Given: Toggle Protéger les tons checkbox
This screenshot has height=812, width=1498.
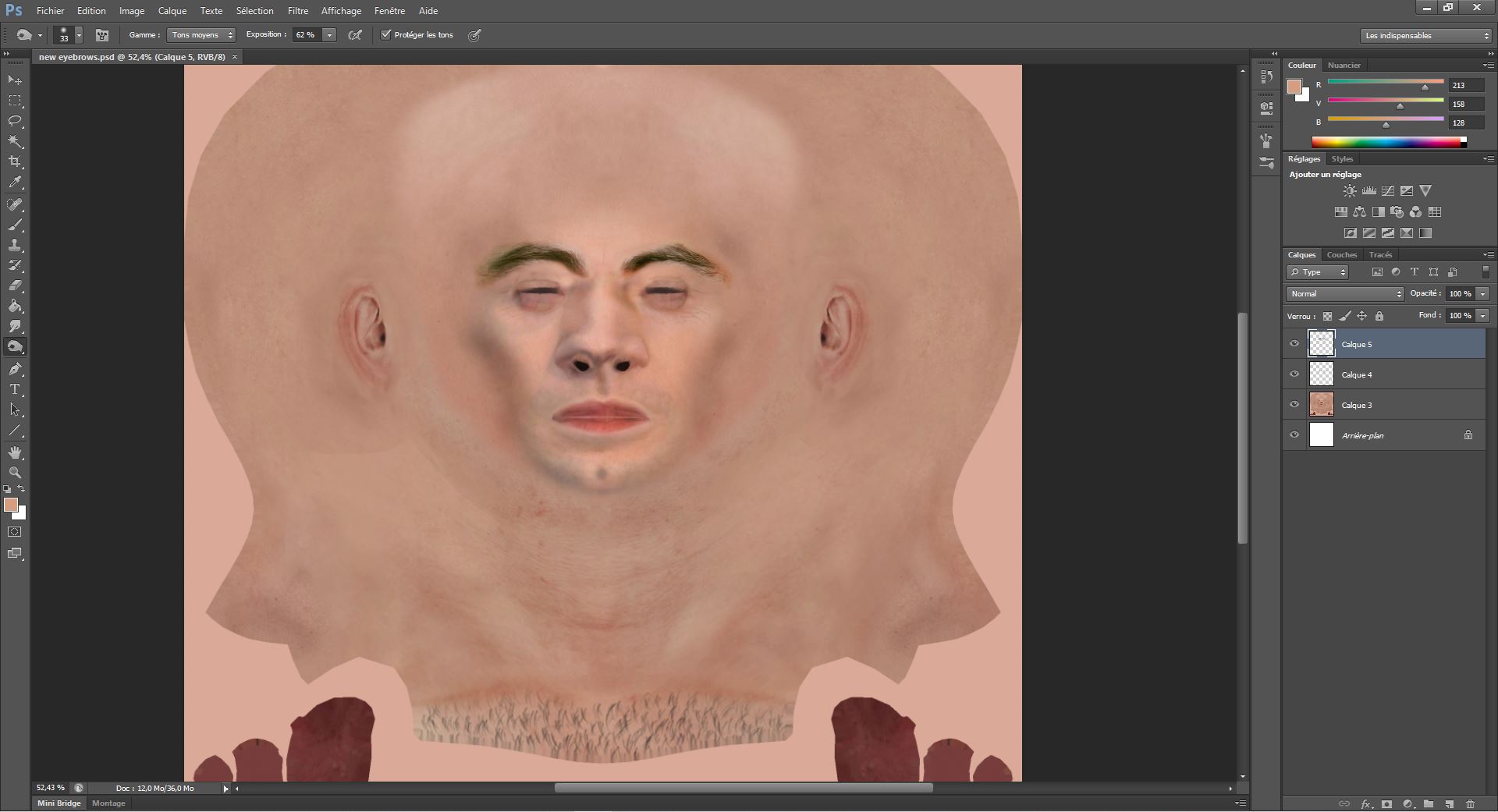Looking at the screenshot, I should pos(385,34).
